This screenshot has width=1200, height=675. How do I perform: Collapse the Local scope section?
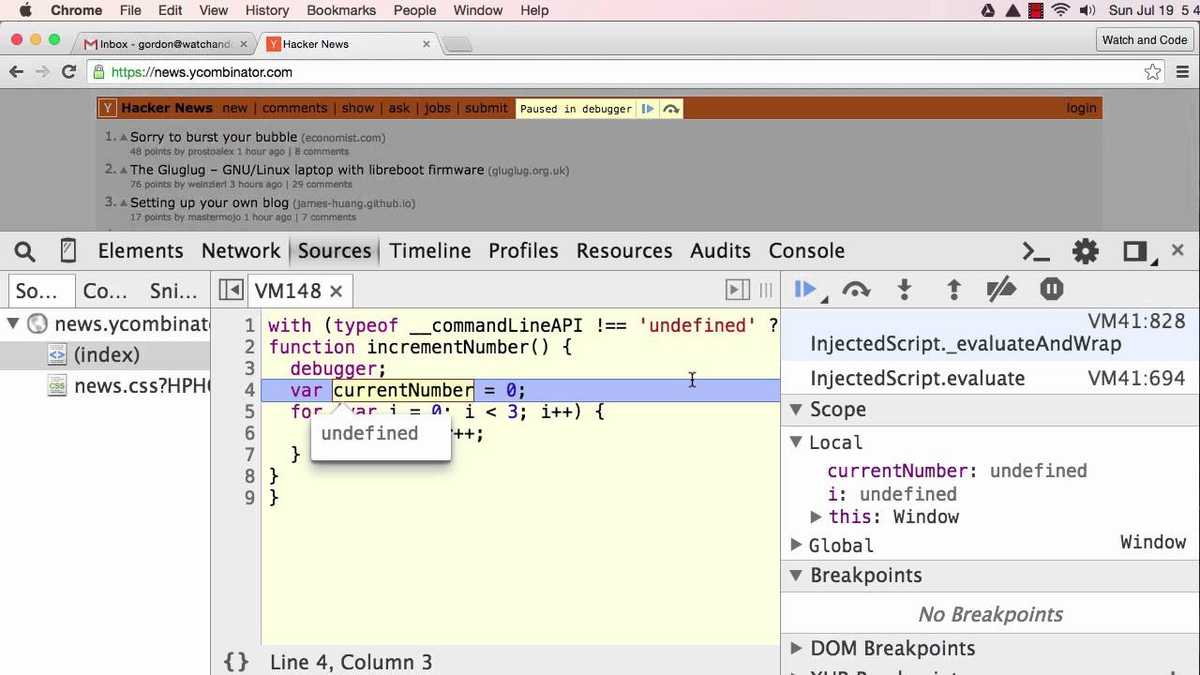point(796,442)
